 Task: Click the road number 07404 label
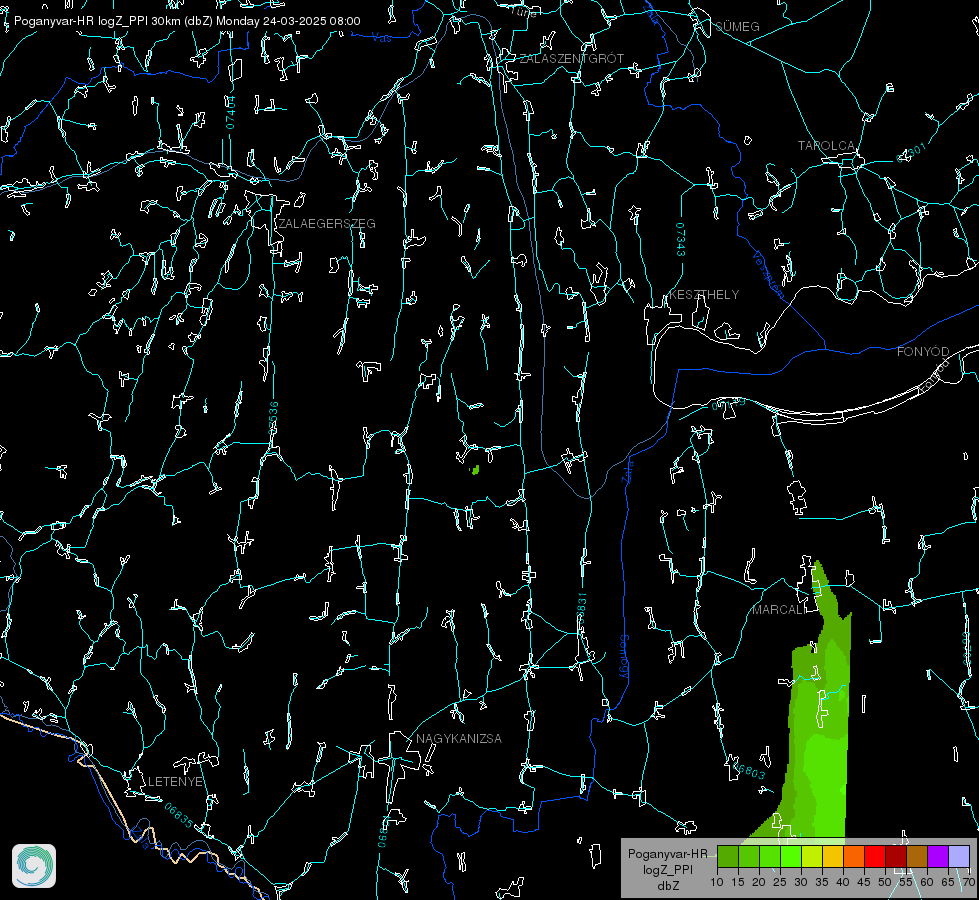pos(230,112)
